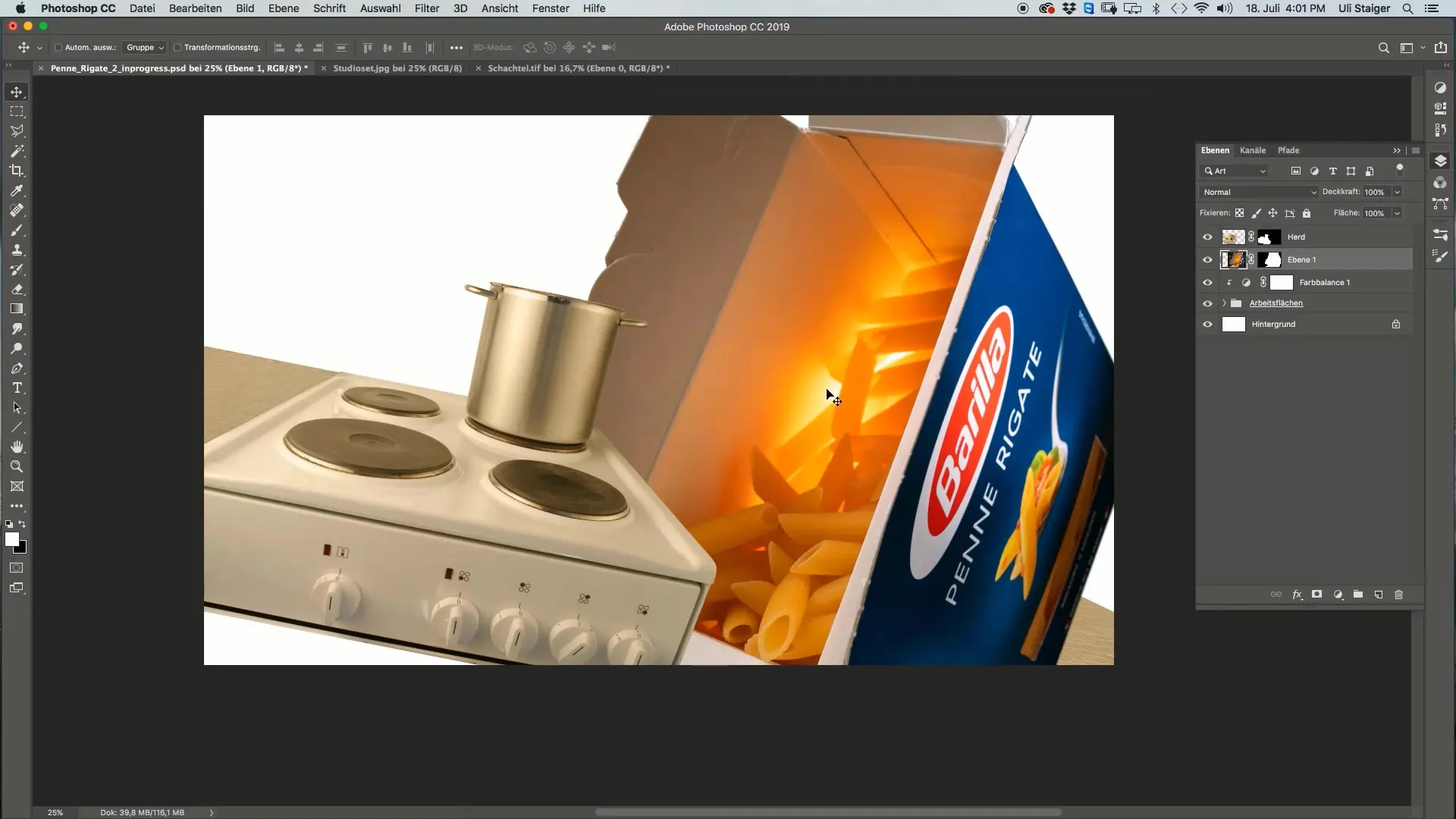Open the layer filter Art dropdown
The height and width of the screenshot is (819, 1456).
click(1235, 171)
